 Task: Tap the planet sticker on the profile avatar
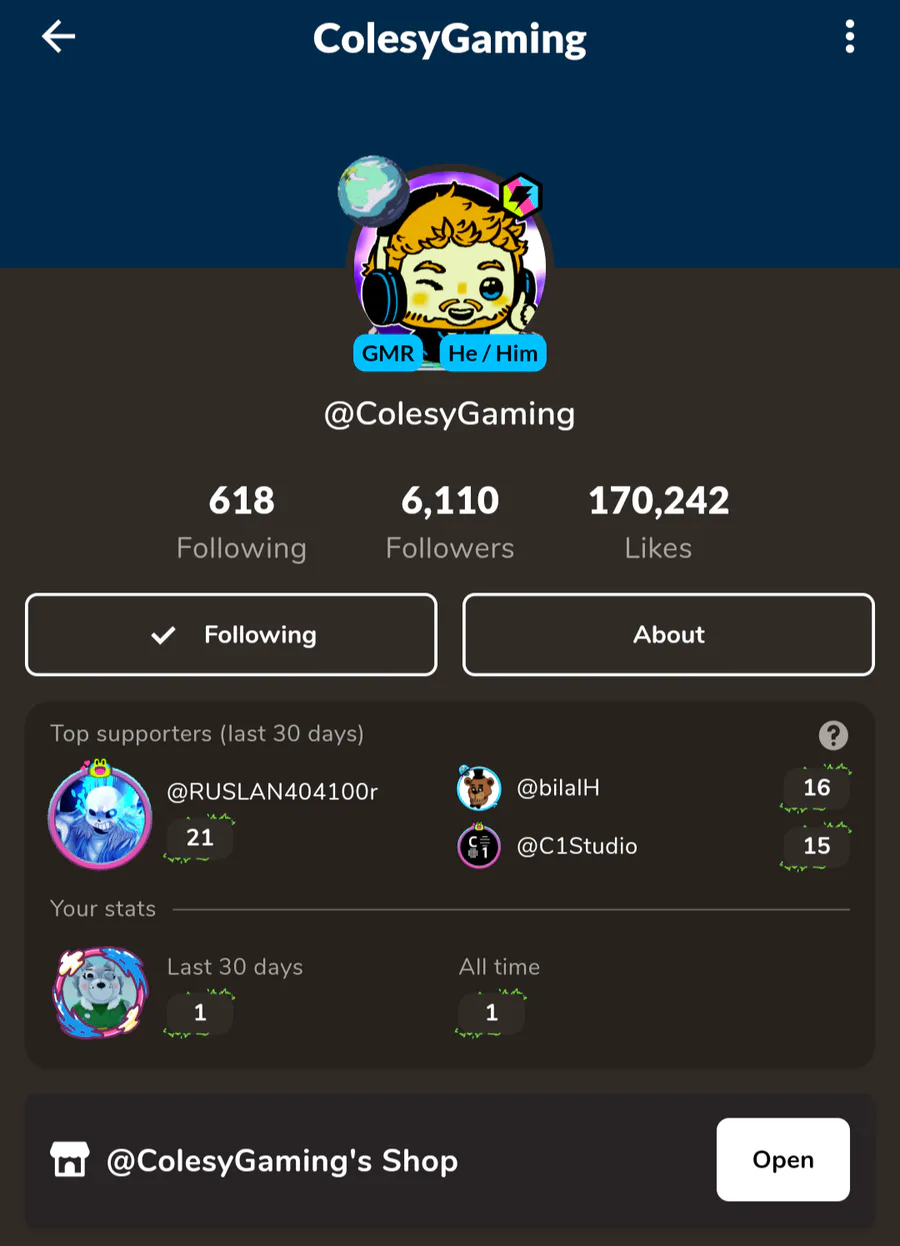coord(372,187)
